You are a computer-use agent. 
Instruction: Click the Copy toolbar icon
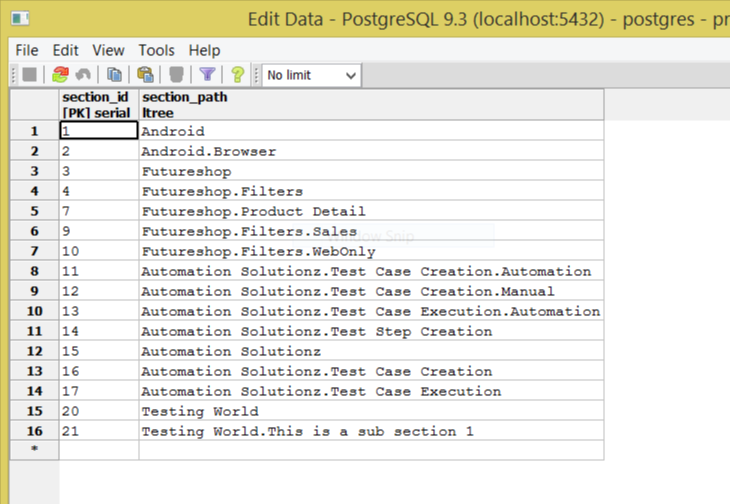114,74
